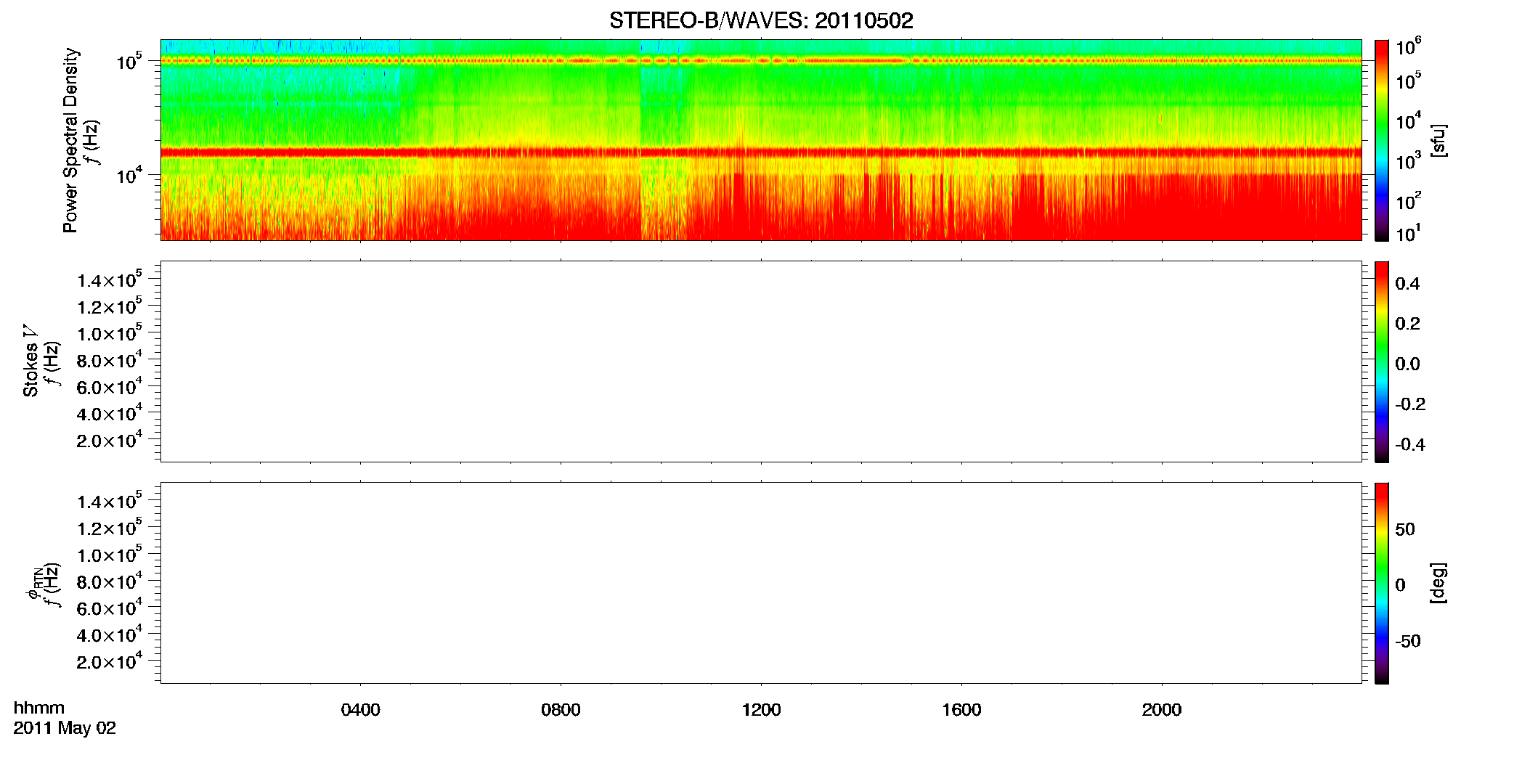This screenshot has height=784, width=1522.
Task: Click the 1.0×10^5 tick on the φ RTN axis
Action: point(110,554)
